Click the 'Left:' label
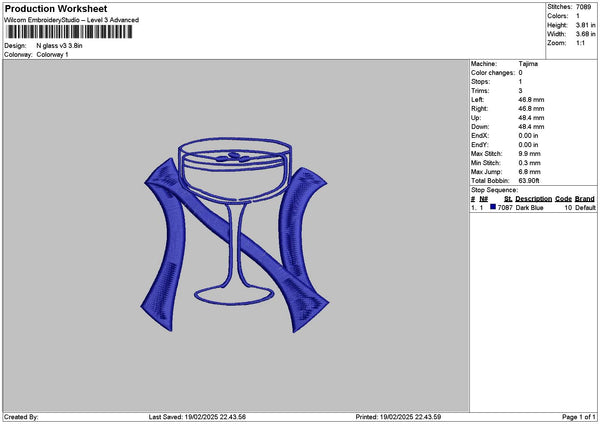The width and height of the screenshot is (600, 424). pos(478,100)
